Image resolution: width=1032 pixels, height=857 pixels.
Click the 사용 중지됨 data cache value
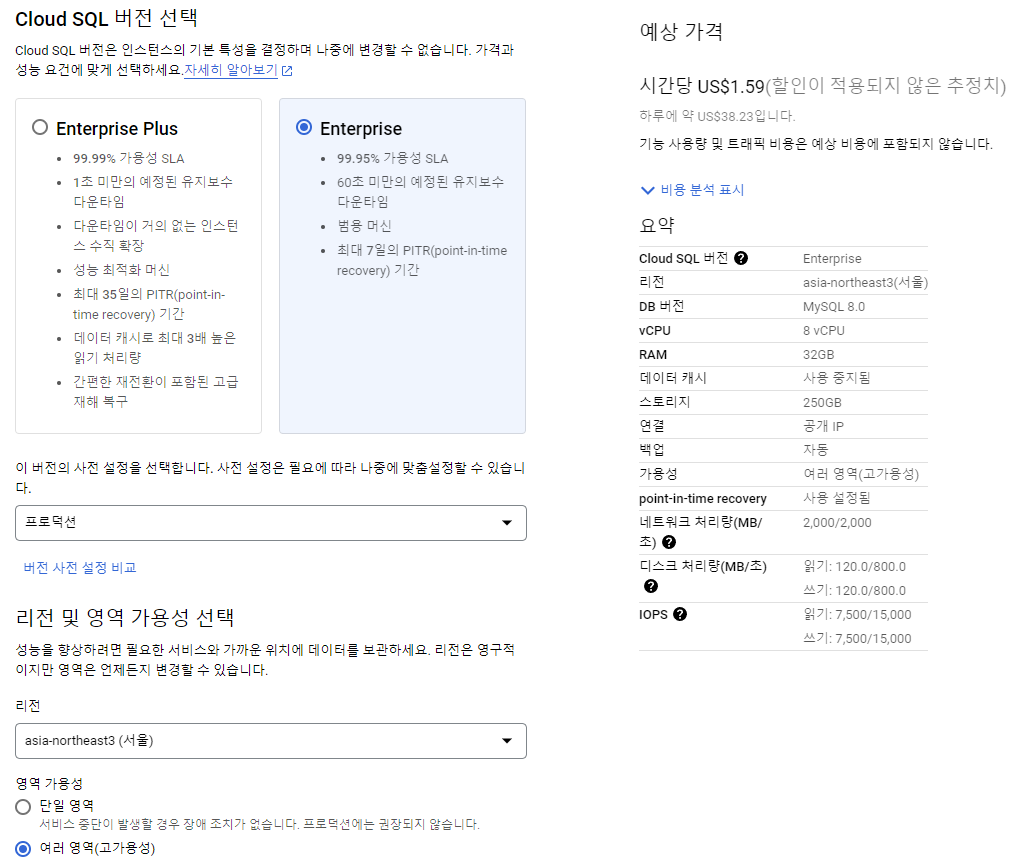(x=837, y=378)
